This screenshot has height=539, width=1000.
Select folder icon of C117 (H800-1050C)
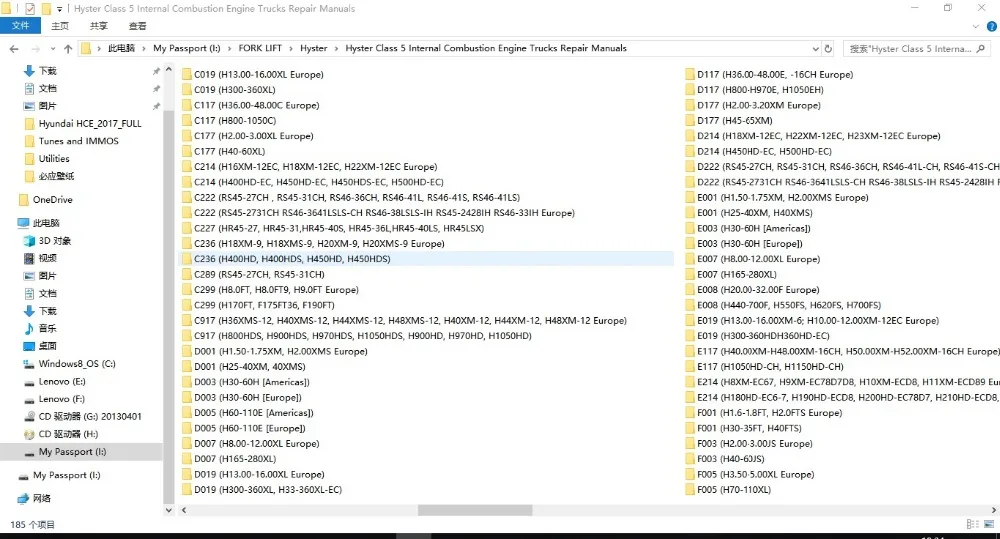[x=186, y=120]
